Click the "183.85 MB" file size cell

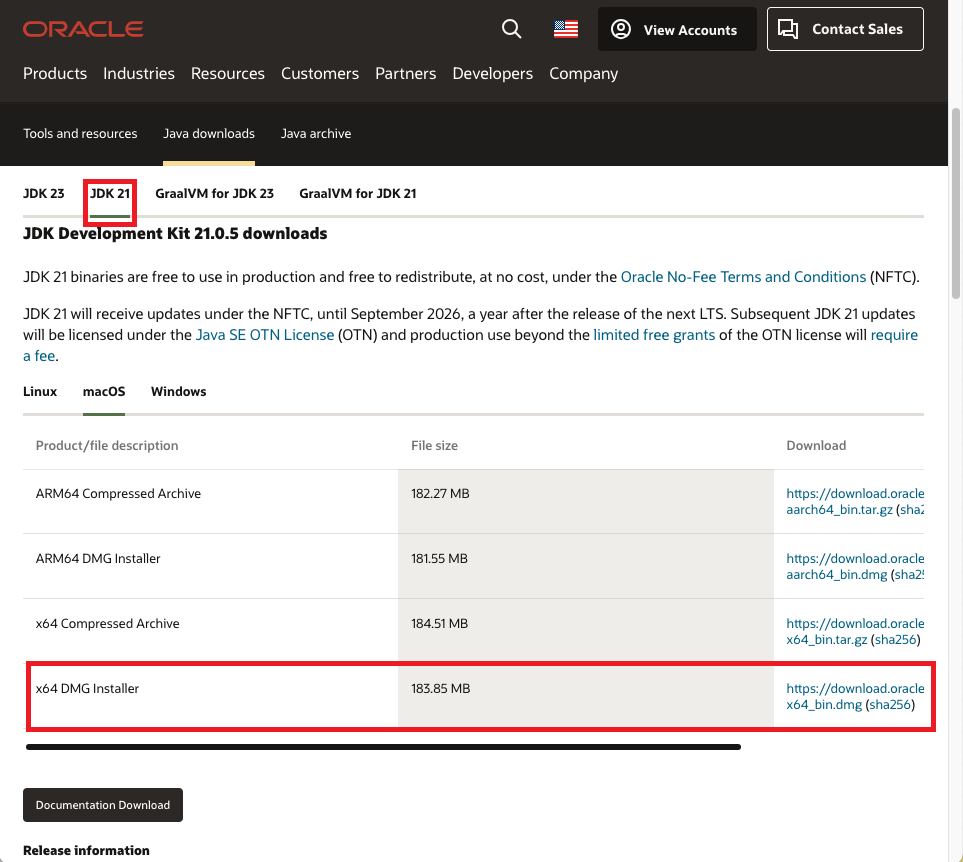tap(586, 696)
